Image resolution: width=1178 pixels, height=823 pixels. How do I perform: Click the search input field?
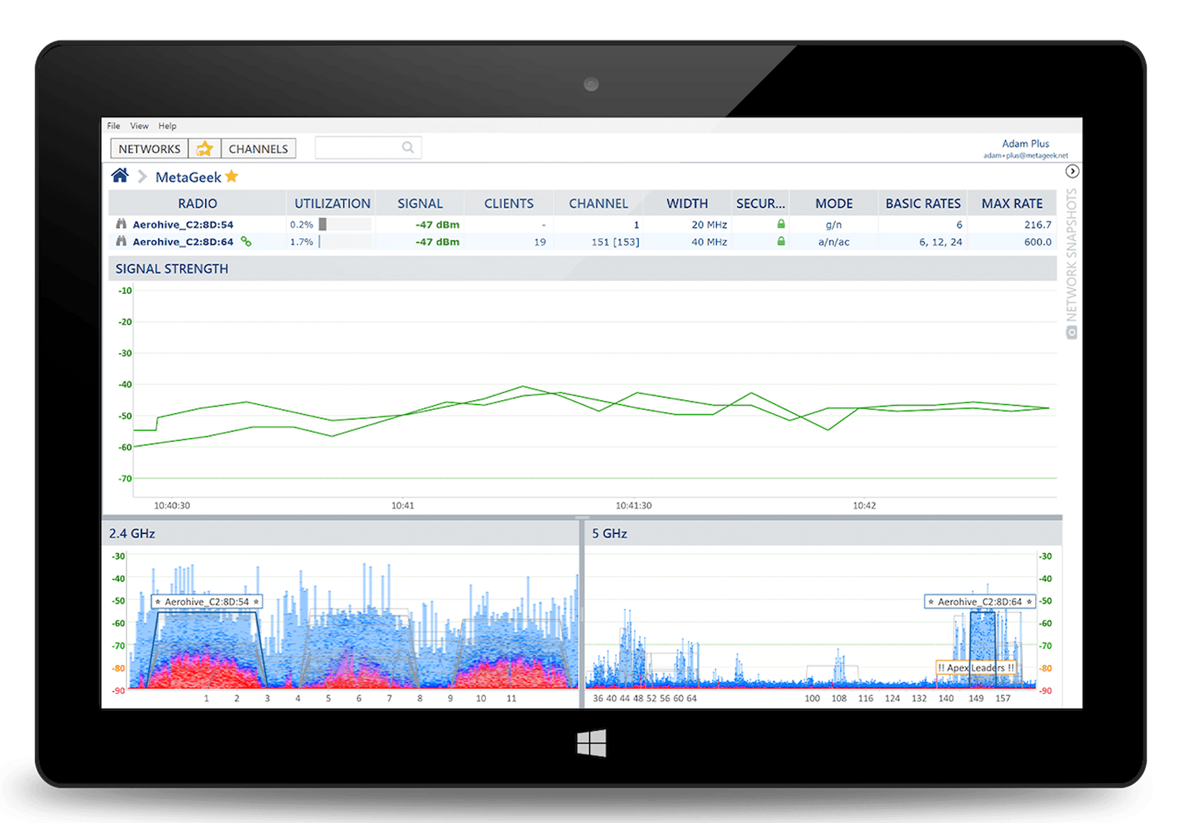click(367, 147)
